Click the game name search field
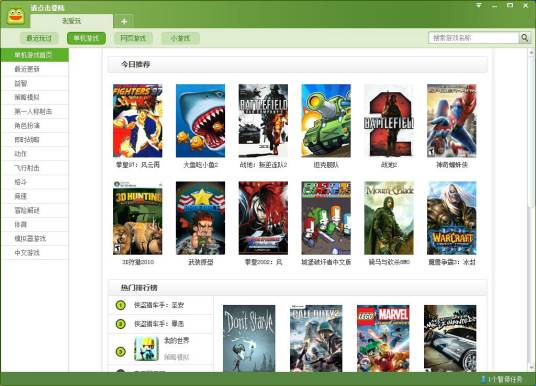This screenshot has width=536, height=386. coord(473,38)
